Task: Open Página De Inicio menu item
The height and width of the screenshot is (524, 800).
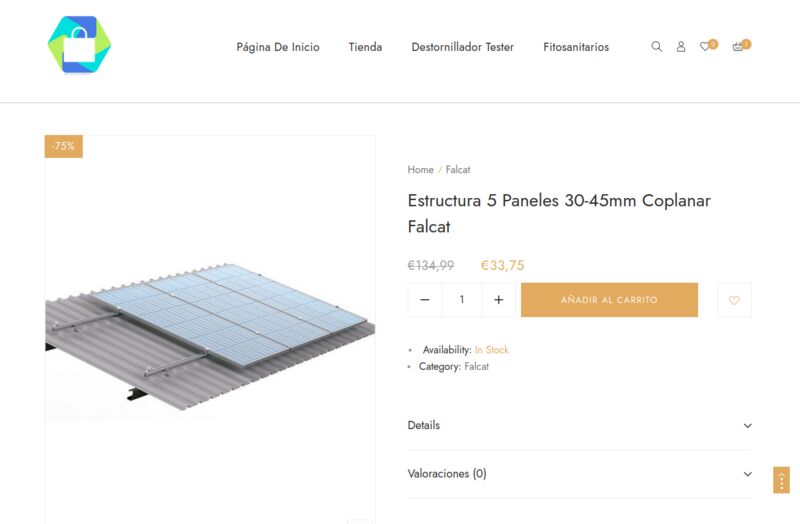Action: point(278,47)
